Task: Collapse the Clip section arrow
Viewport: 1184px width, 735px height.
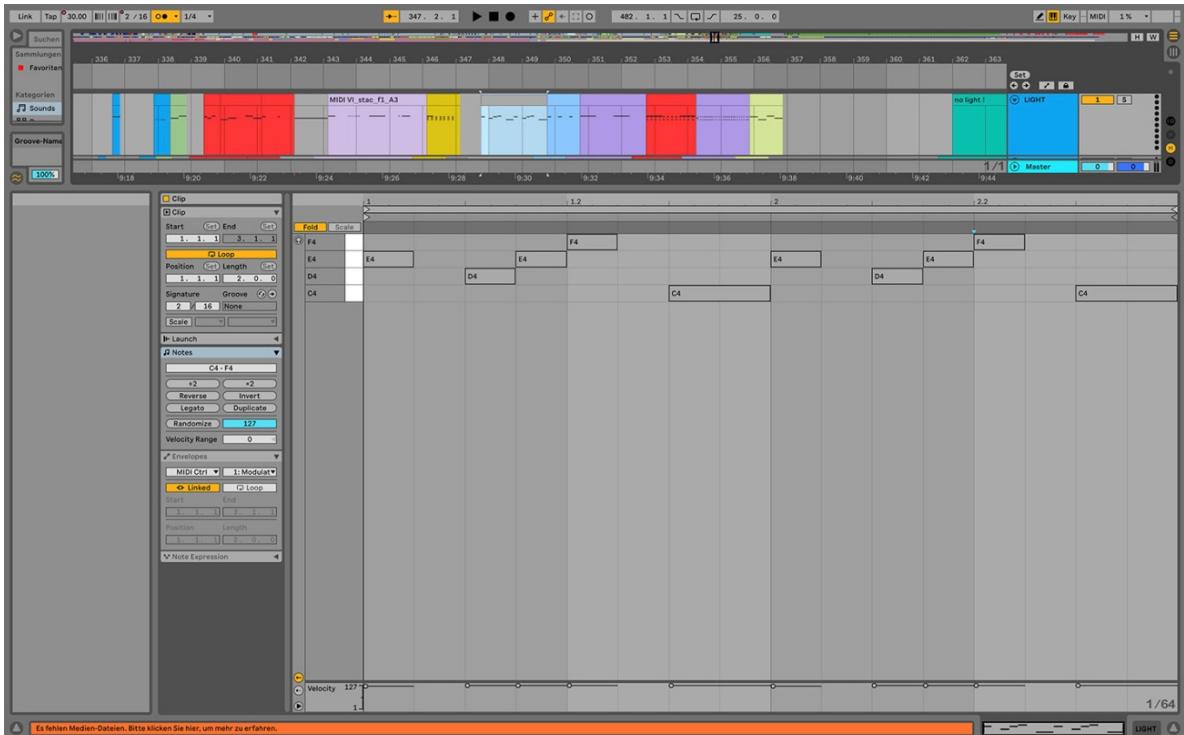Action: pyautogui.click(x=276, y=212)
